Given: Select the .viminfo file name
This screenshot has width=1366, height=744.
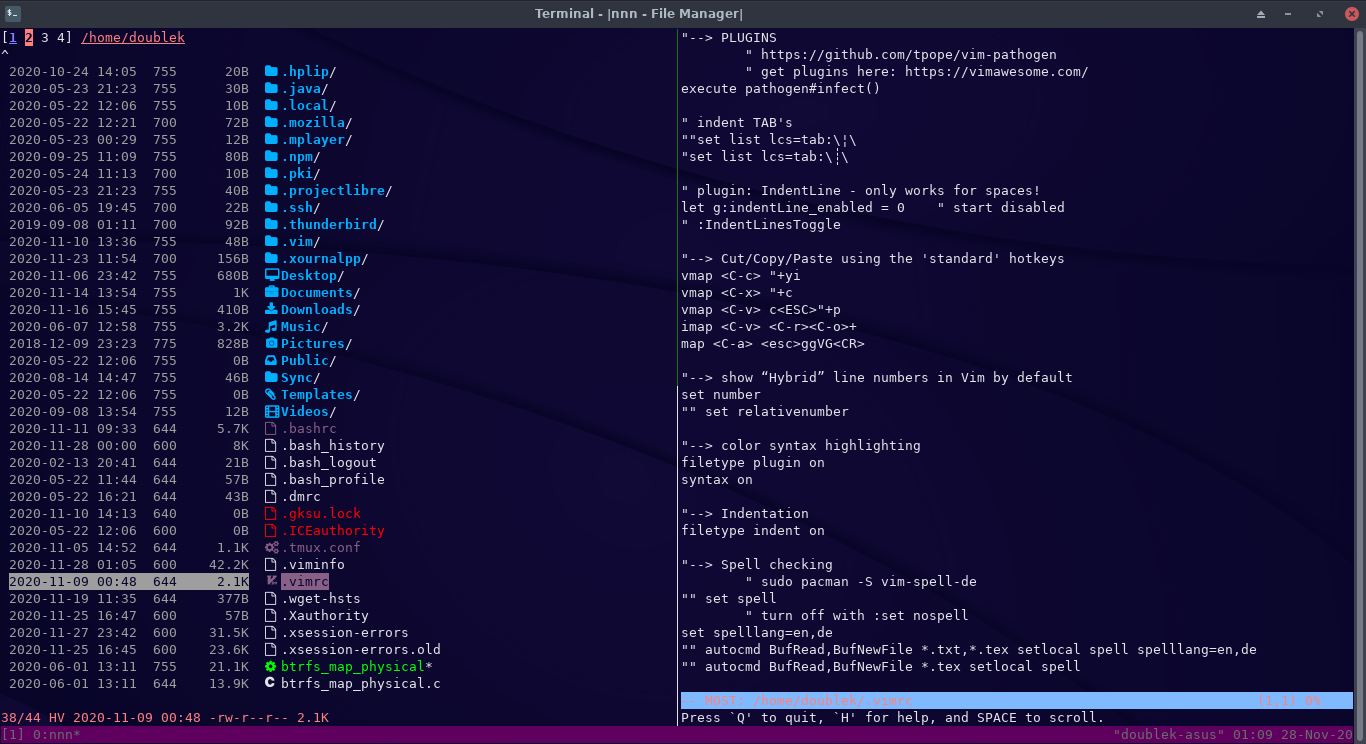Looking at the screenshot, I should pyautogui.click(x=313, y=565).
